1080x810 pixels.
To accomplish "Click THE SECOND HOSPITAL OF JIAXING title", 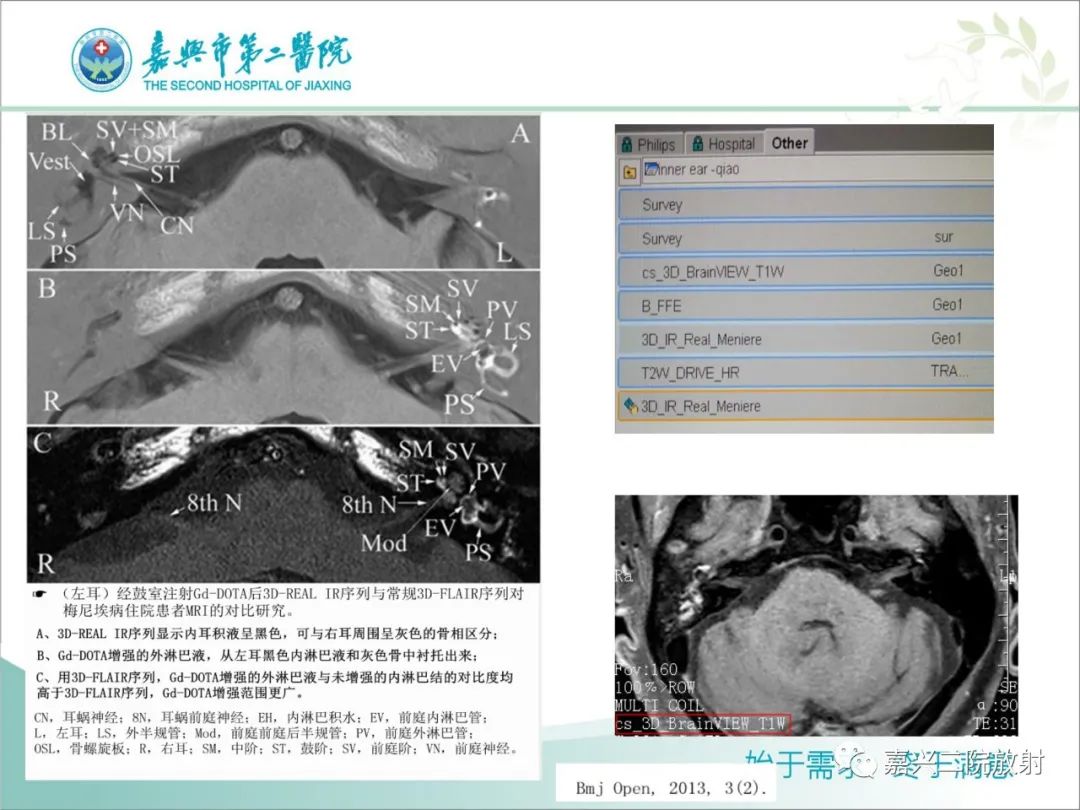I will [247, 85].
